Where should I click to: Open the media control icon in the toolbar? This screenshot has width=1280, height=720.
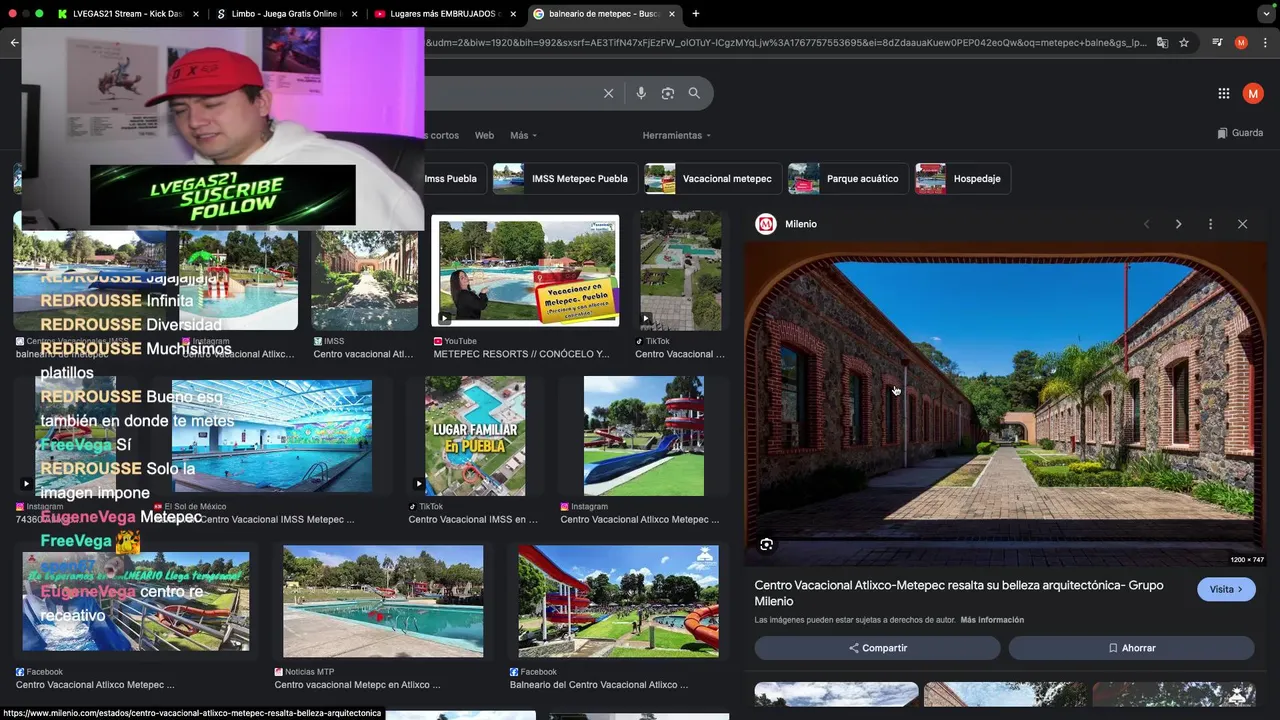(1217, 43)
